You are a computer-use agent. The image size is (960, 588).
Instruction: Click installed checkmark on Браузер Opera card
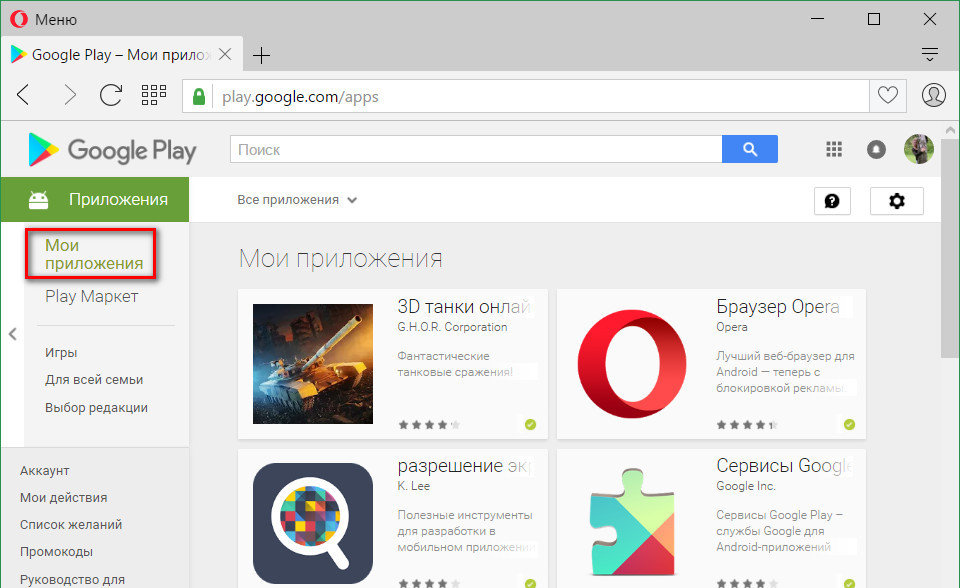coord(849,424)
